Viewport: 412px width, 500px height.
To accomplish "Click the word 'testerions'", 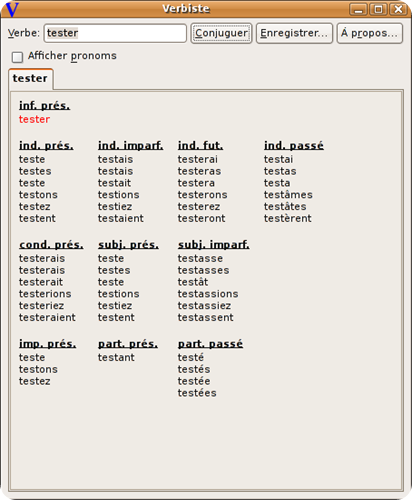I will [x=45, y=294].
